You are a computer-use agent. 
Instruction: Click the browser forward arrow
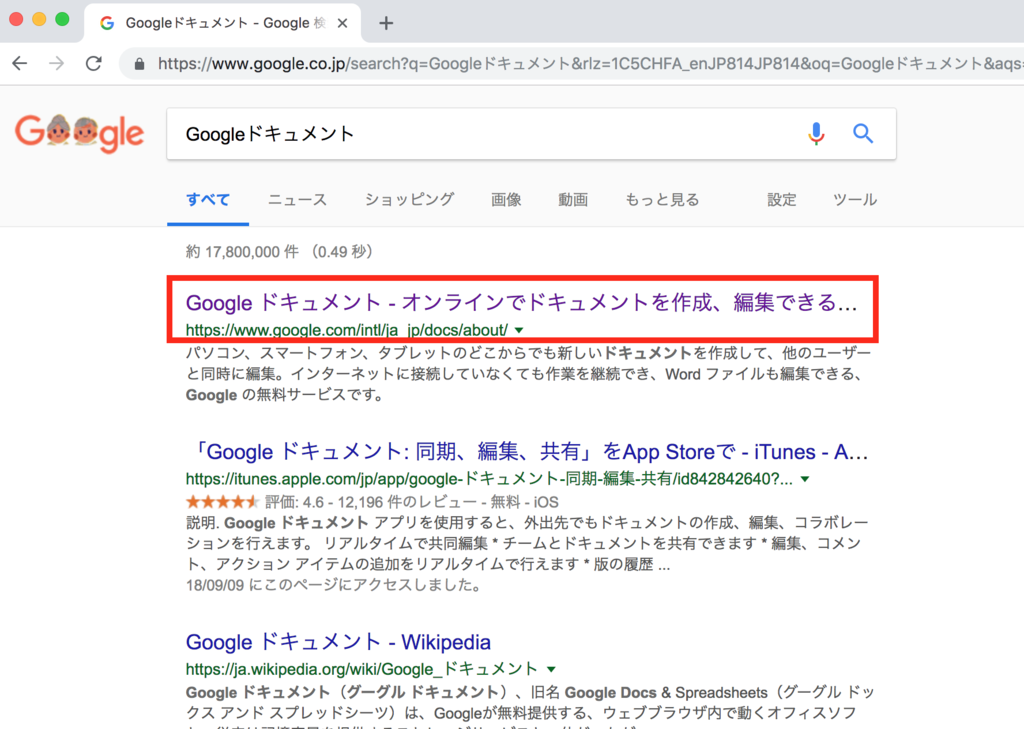(x=57, y=63)
